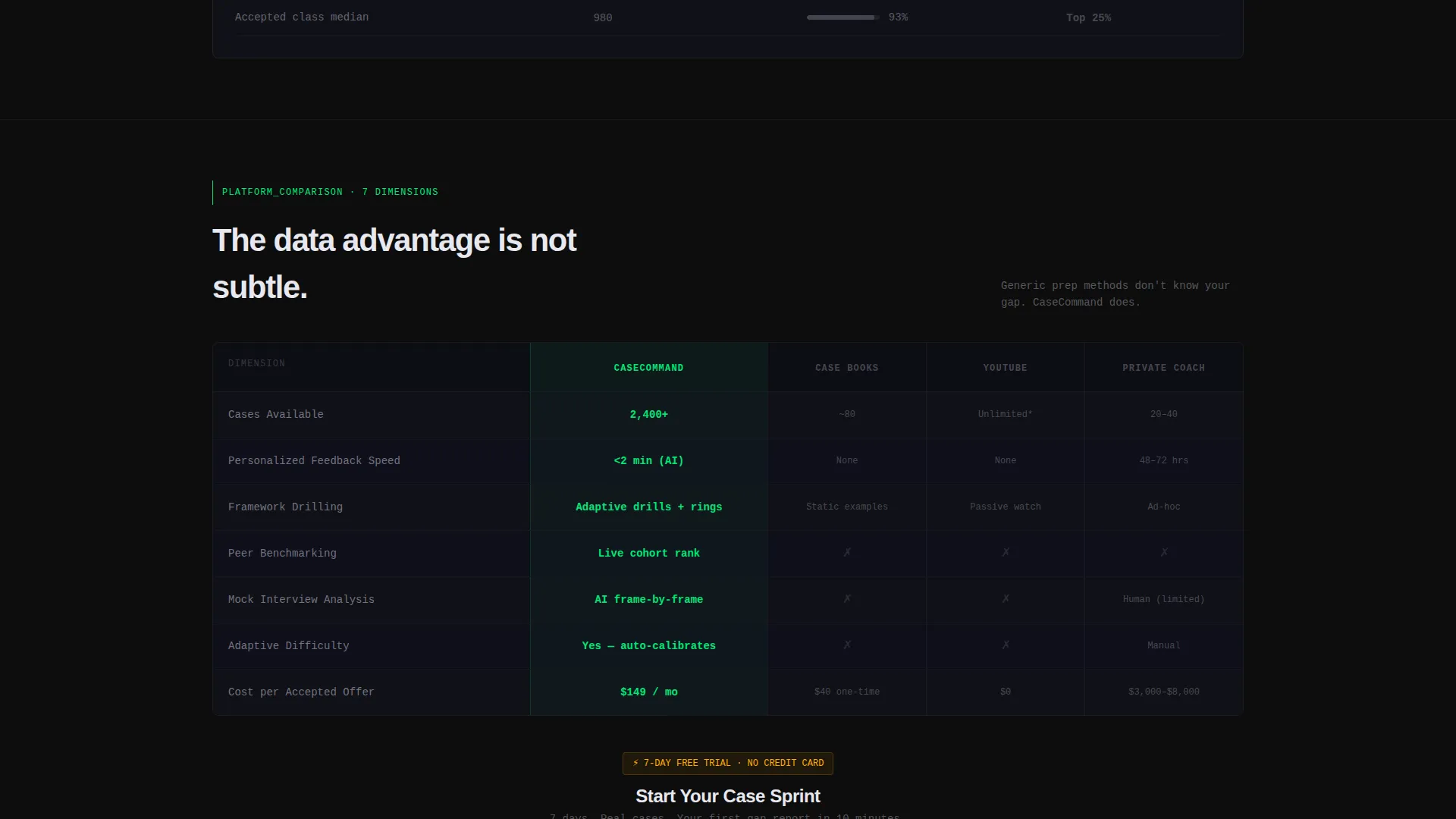Click the 7-day free trial badge
The height and width of the screenshot is (819, 1456).
point(728,763)
